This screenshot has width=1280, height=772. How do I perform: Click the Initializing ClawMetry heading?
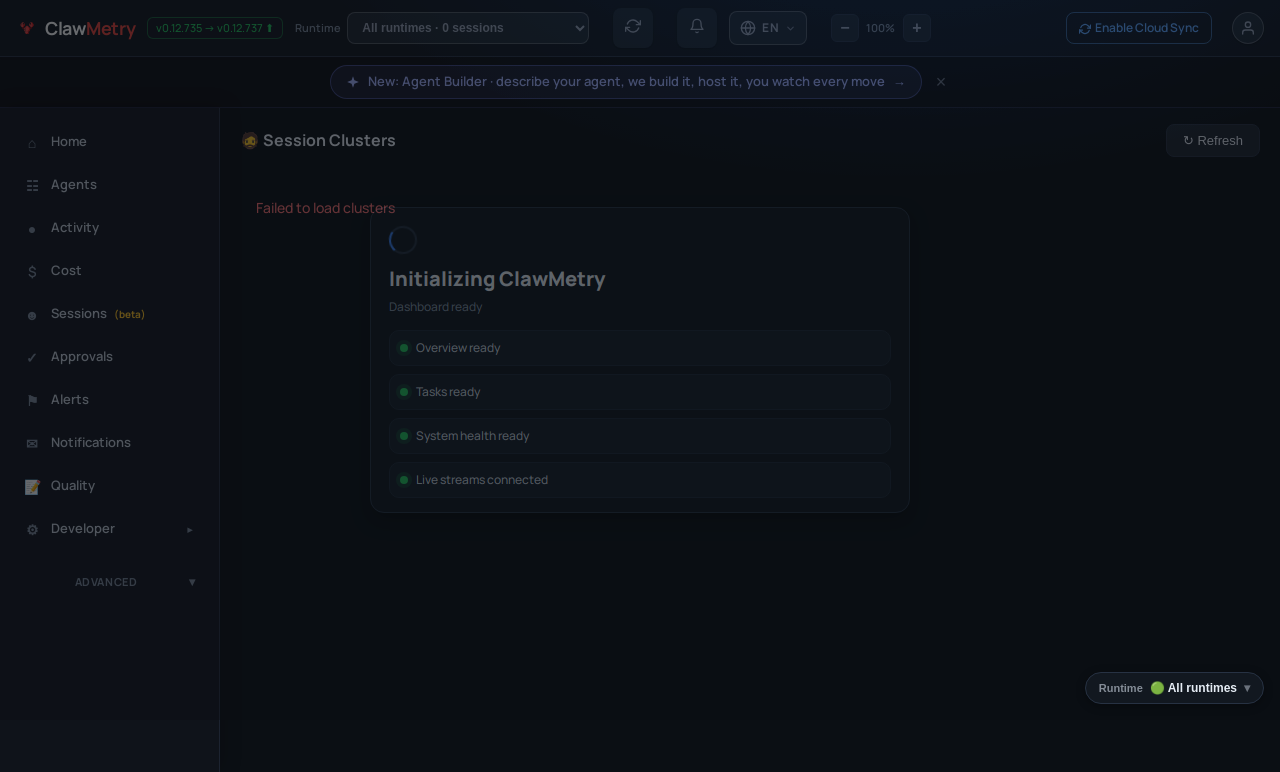[x=497, y=279]
